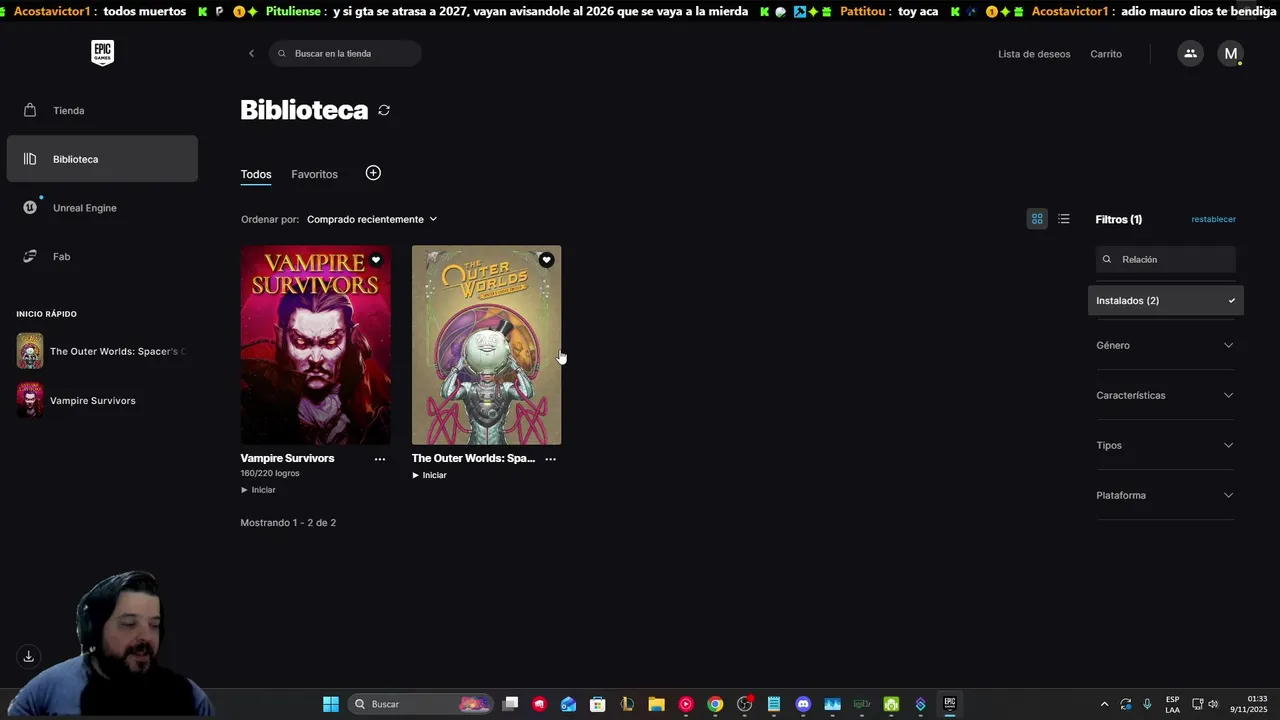The image size is (1280, 720).
Task: Open the downloads icon at bottom left
Action: (x=29, y=657)
